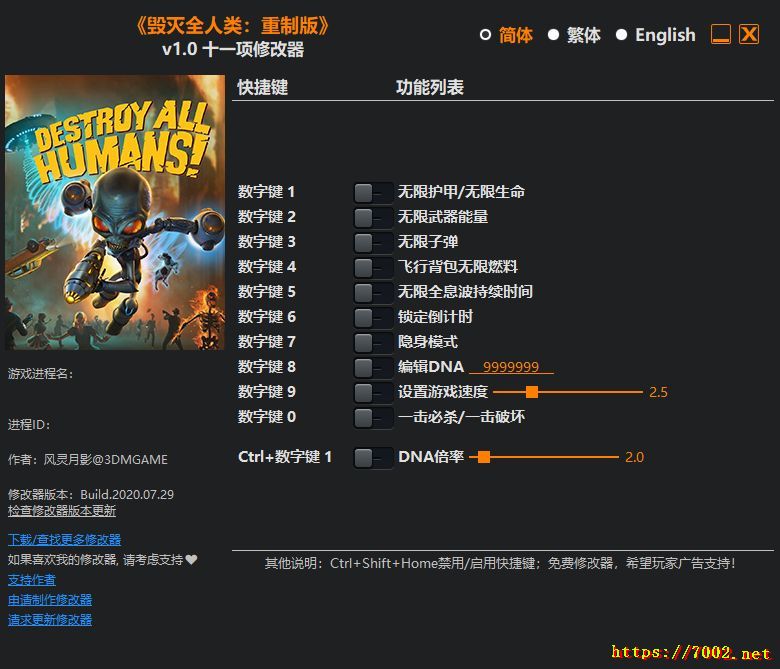Viewport: 780px width, 669px height.
Task: Click the 数字键 1 hotkey label
Action: pos(266,192)
